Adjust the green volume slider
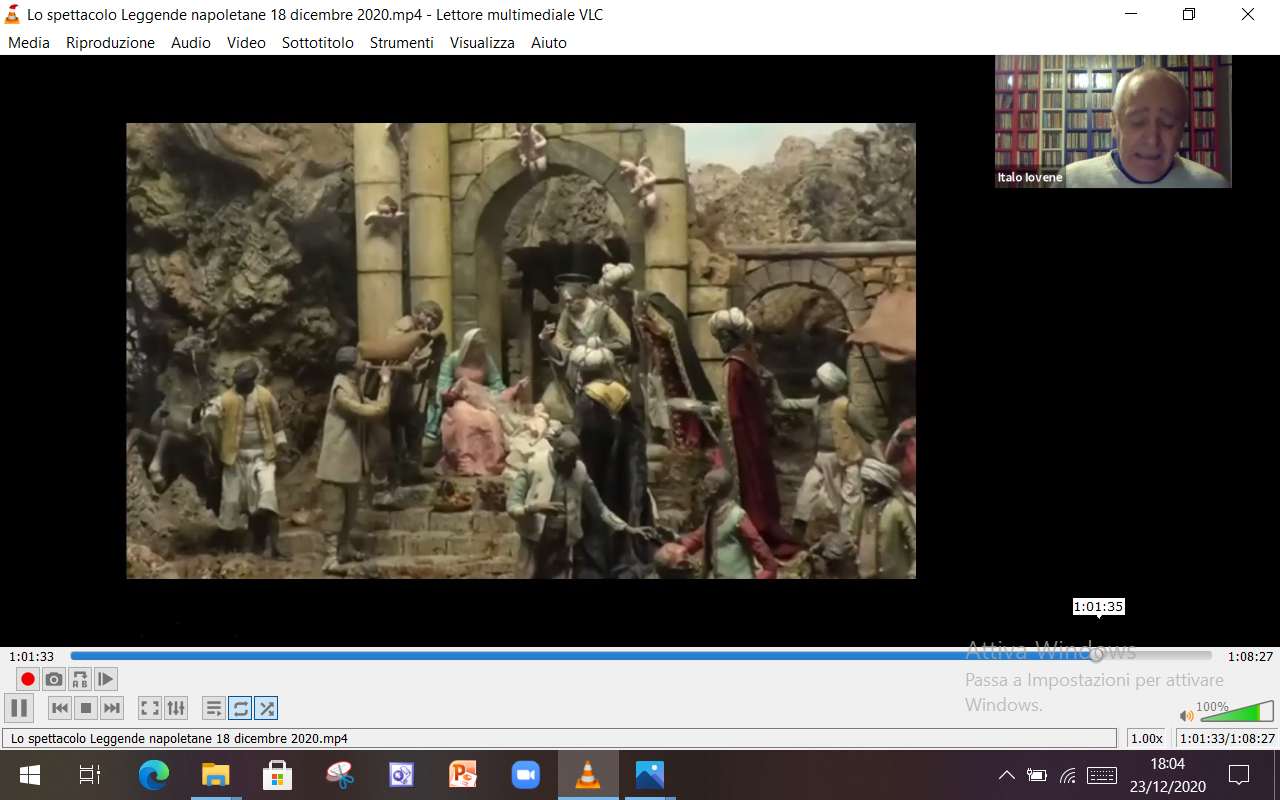This screenshot has height=800, width=1280. tap(1237, 711)
